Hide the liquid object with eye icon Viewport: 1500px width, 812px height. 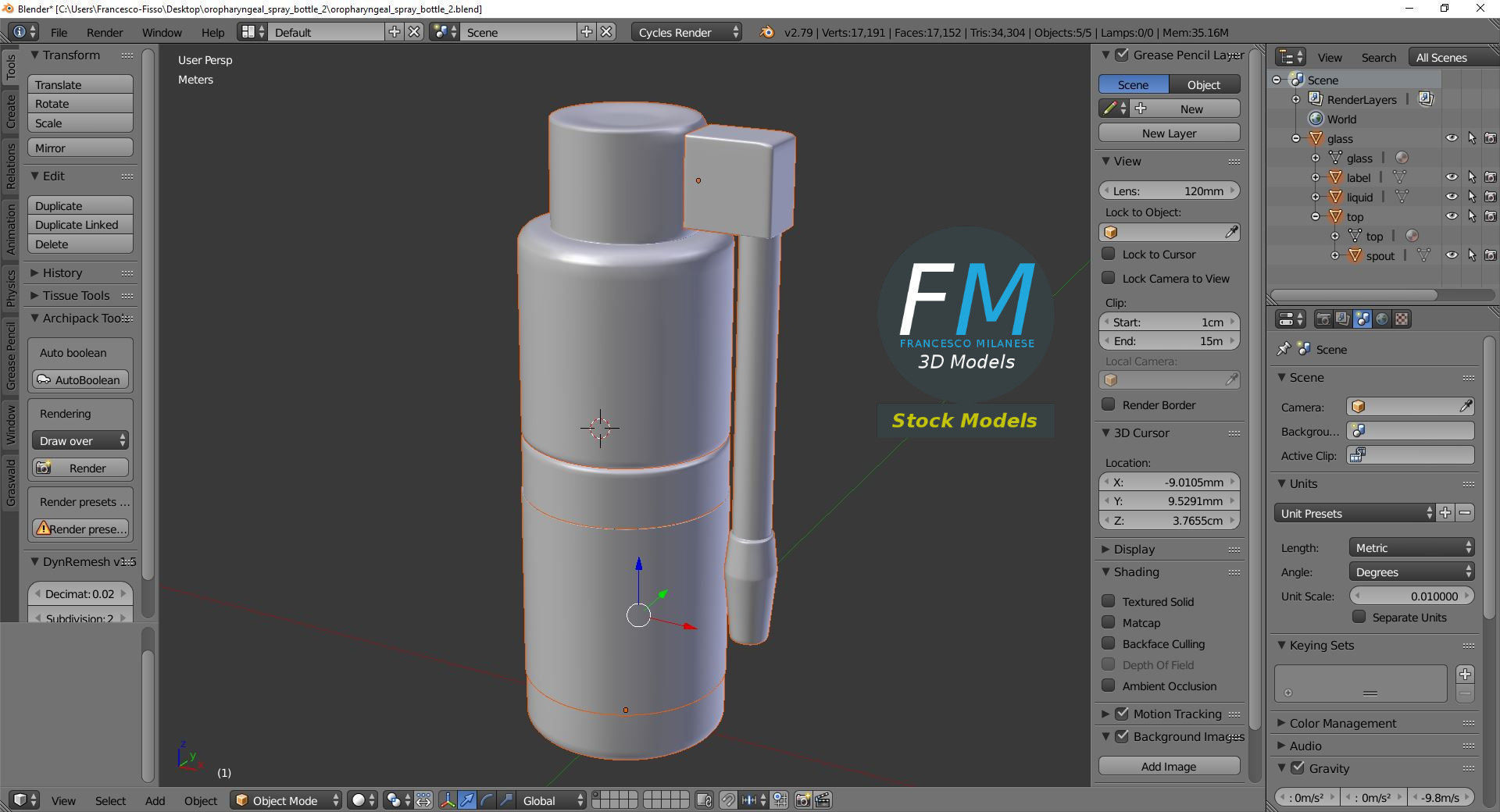point(1452,197)
